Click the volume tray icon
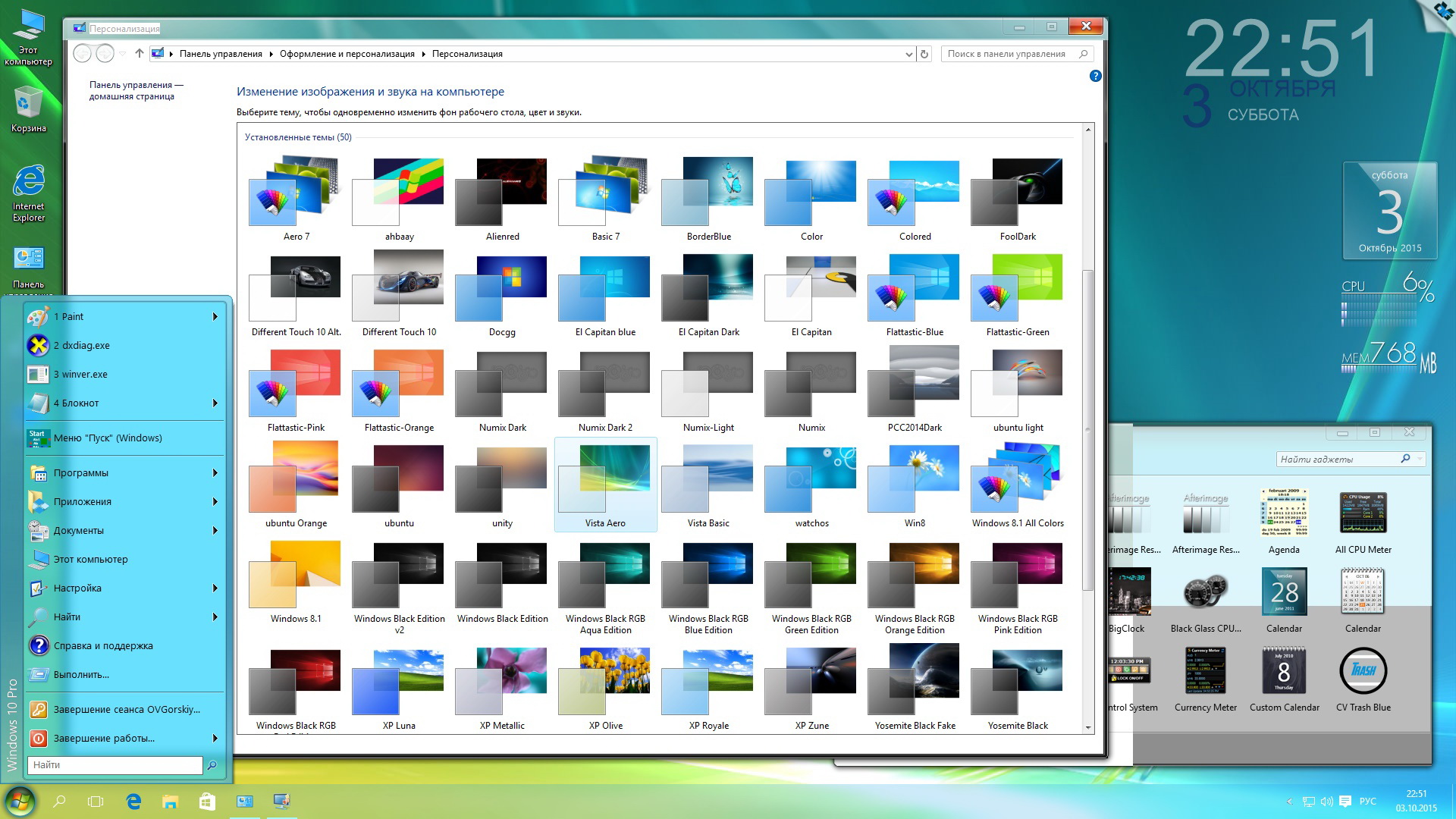Screen dimensions: 1456x819 click(x=1327, y=801)
